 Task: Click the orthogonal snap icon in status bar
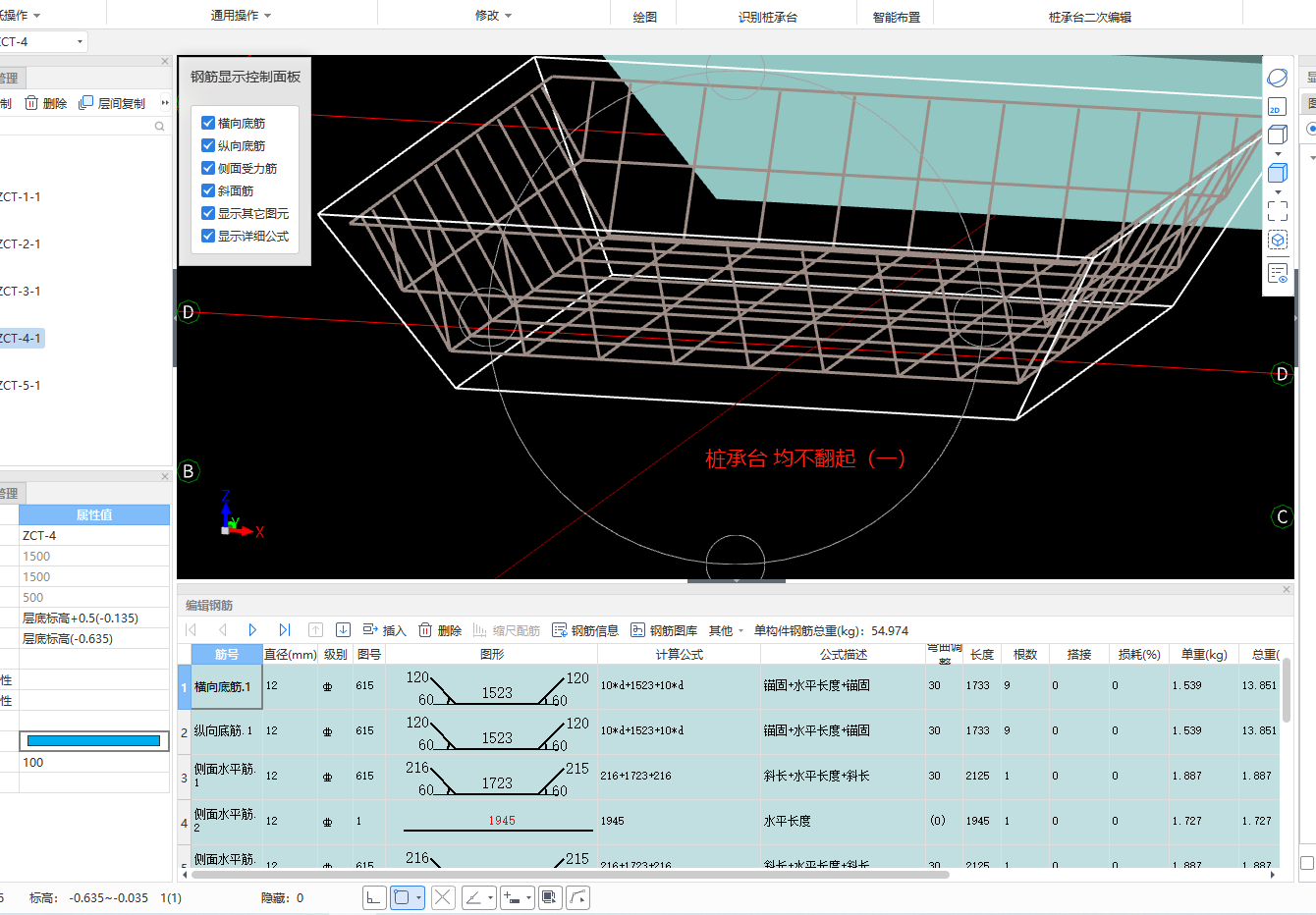[374, 897]
